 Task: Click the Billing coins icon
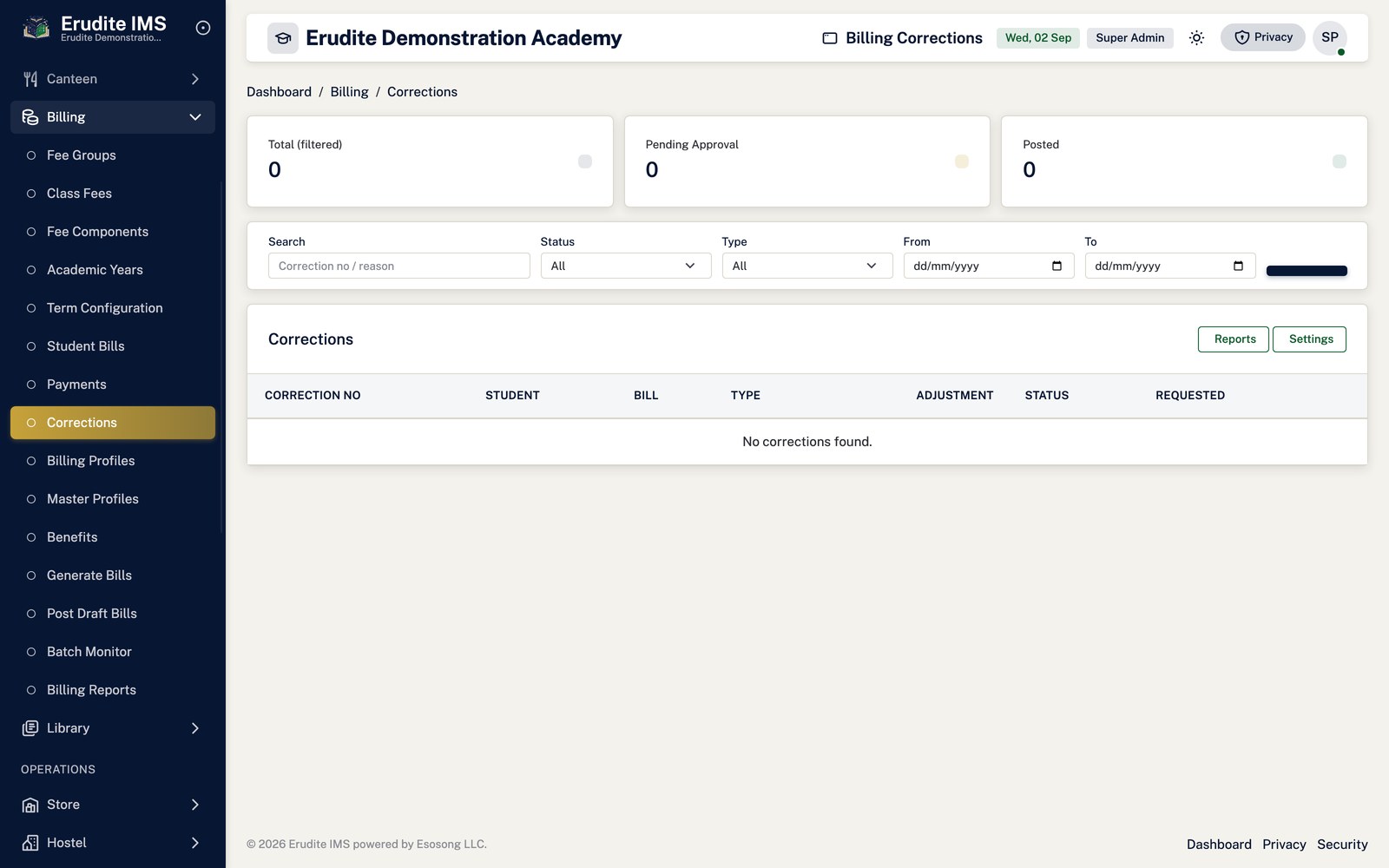coord(30,117)
